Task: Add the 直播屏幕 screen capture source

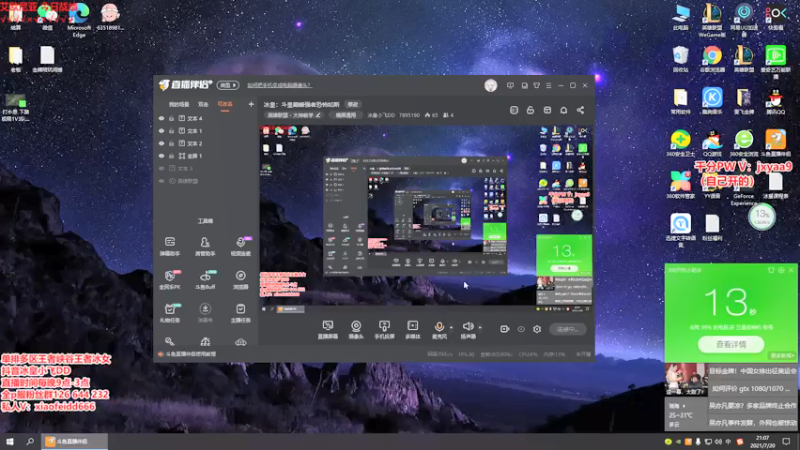Action: [328, 330]
